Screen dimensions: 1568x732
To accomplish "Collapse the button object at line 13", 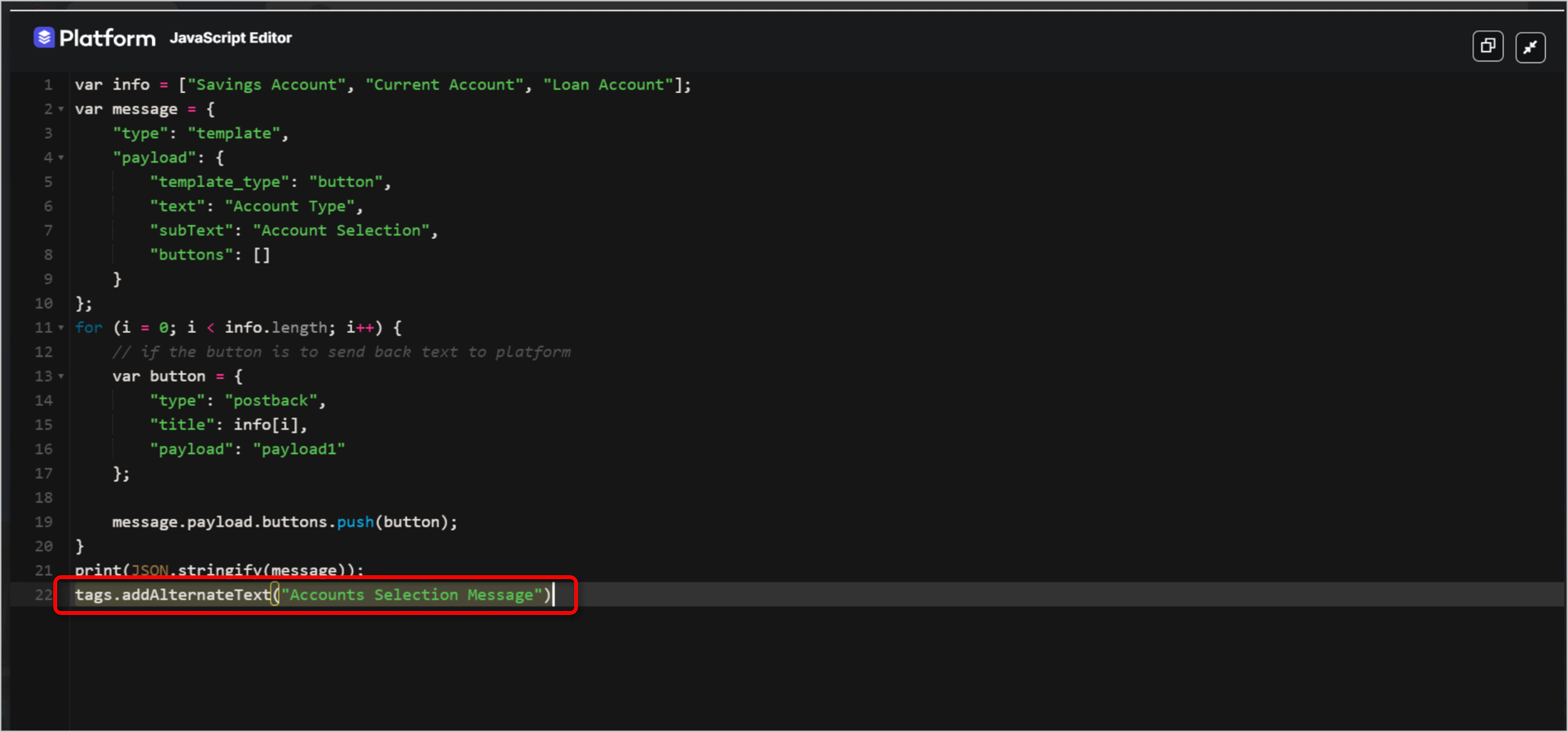I will [61, 376].
